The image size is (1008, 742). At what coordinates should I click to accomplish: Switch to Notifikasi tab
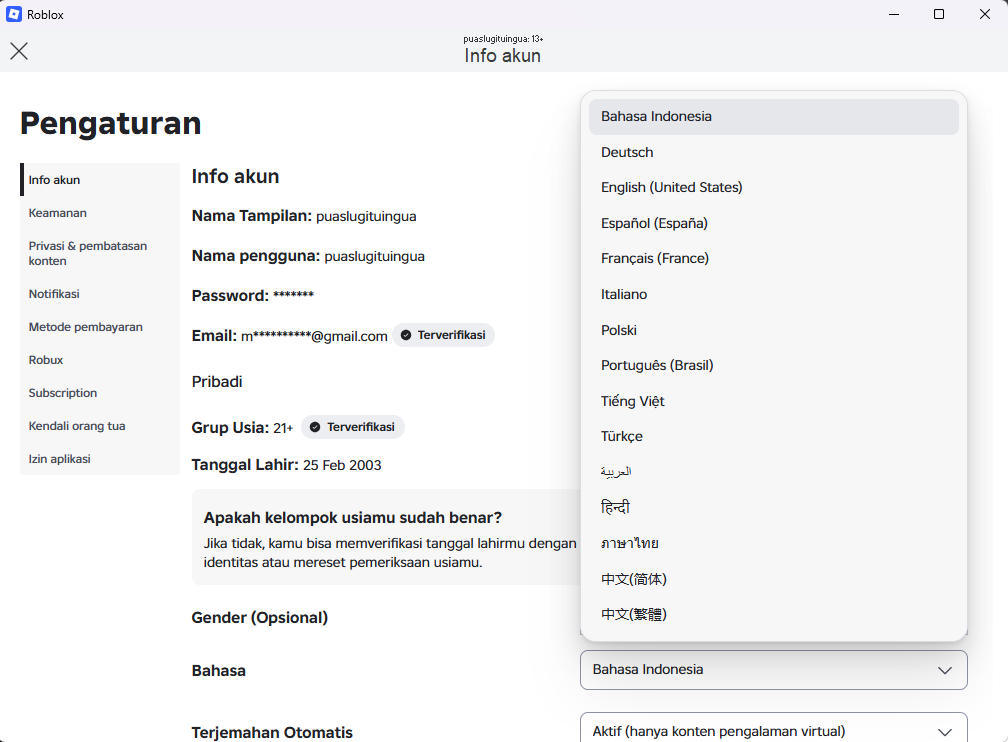coord(100,294)
